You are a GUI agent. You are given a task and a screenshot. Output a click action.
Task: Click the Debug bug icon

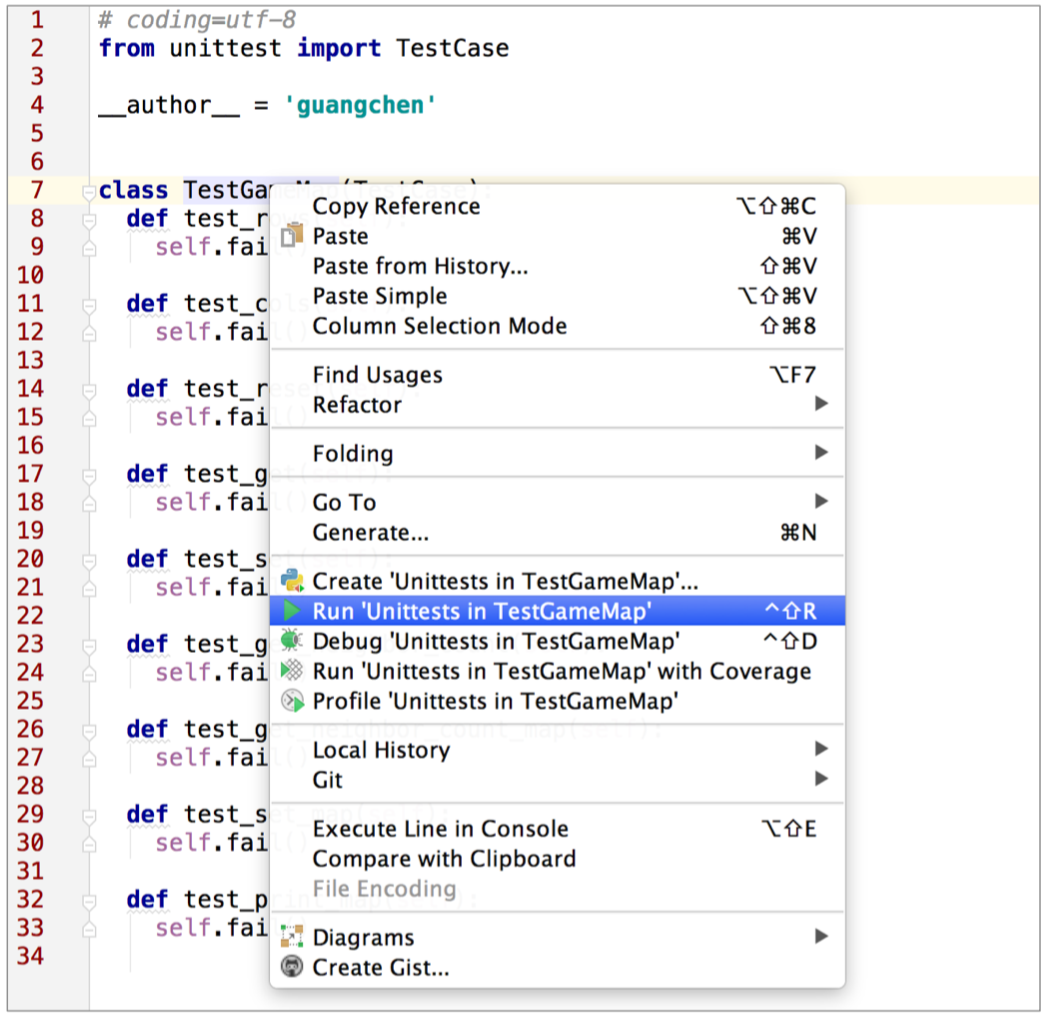point(292,640)
